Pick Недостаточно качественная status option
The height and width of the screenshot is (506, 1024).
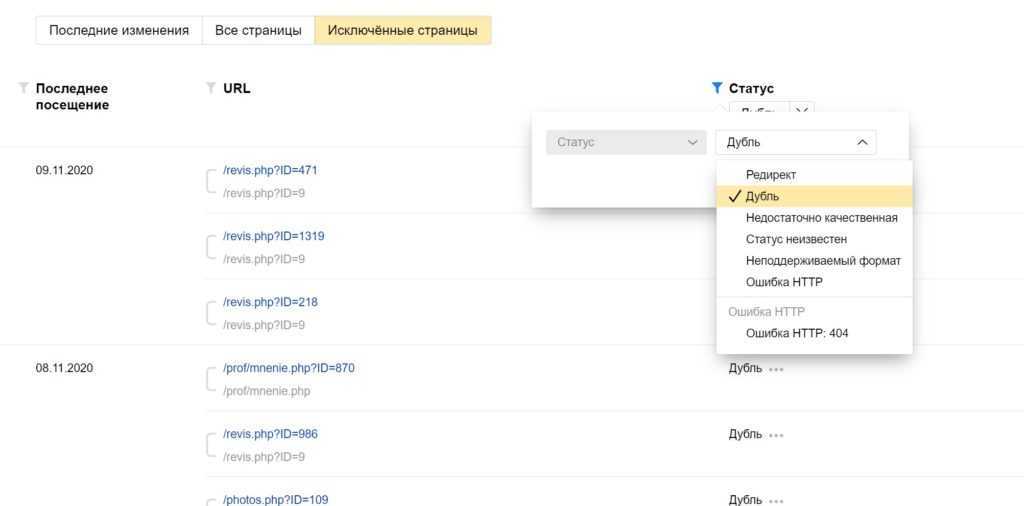tap(821, 218)
